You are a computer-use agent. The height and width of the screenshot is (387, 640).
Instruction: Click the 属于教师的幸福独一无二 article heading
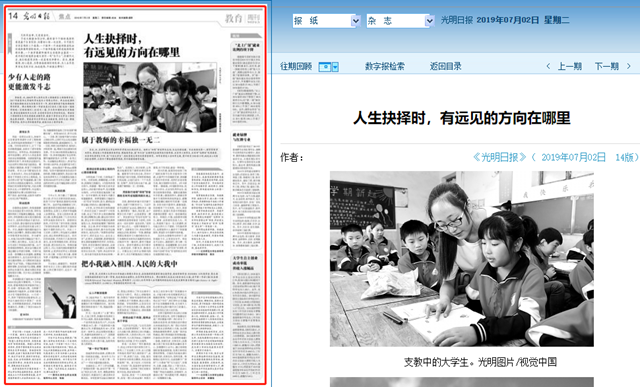click(121, 140)
